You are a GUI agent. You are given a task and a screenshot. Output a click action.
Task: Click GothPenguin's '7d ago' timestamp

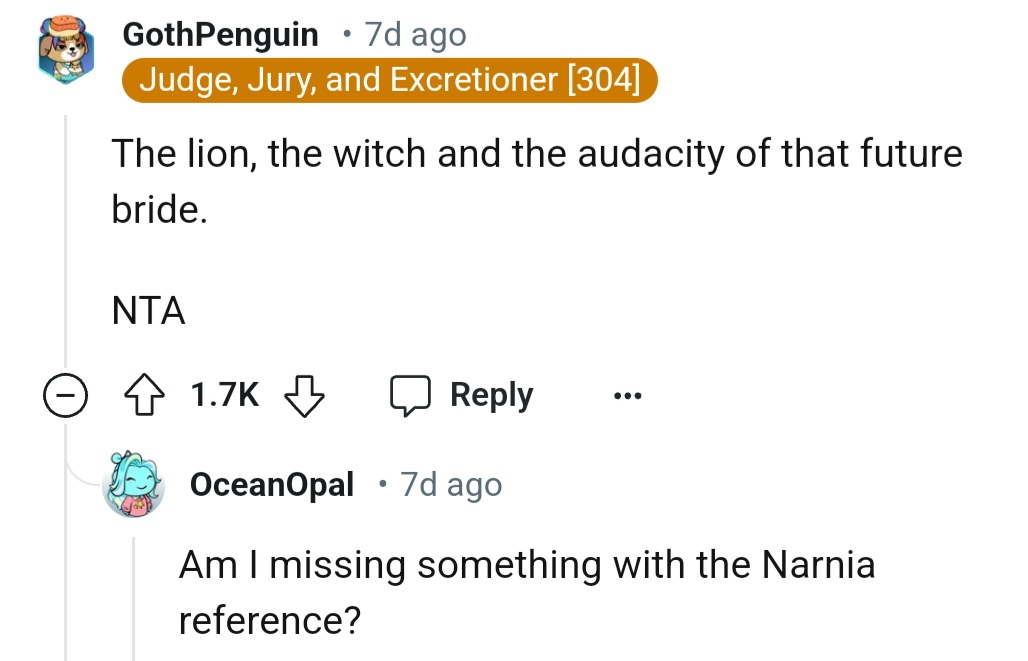tap(416, 35)
